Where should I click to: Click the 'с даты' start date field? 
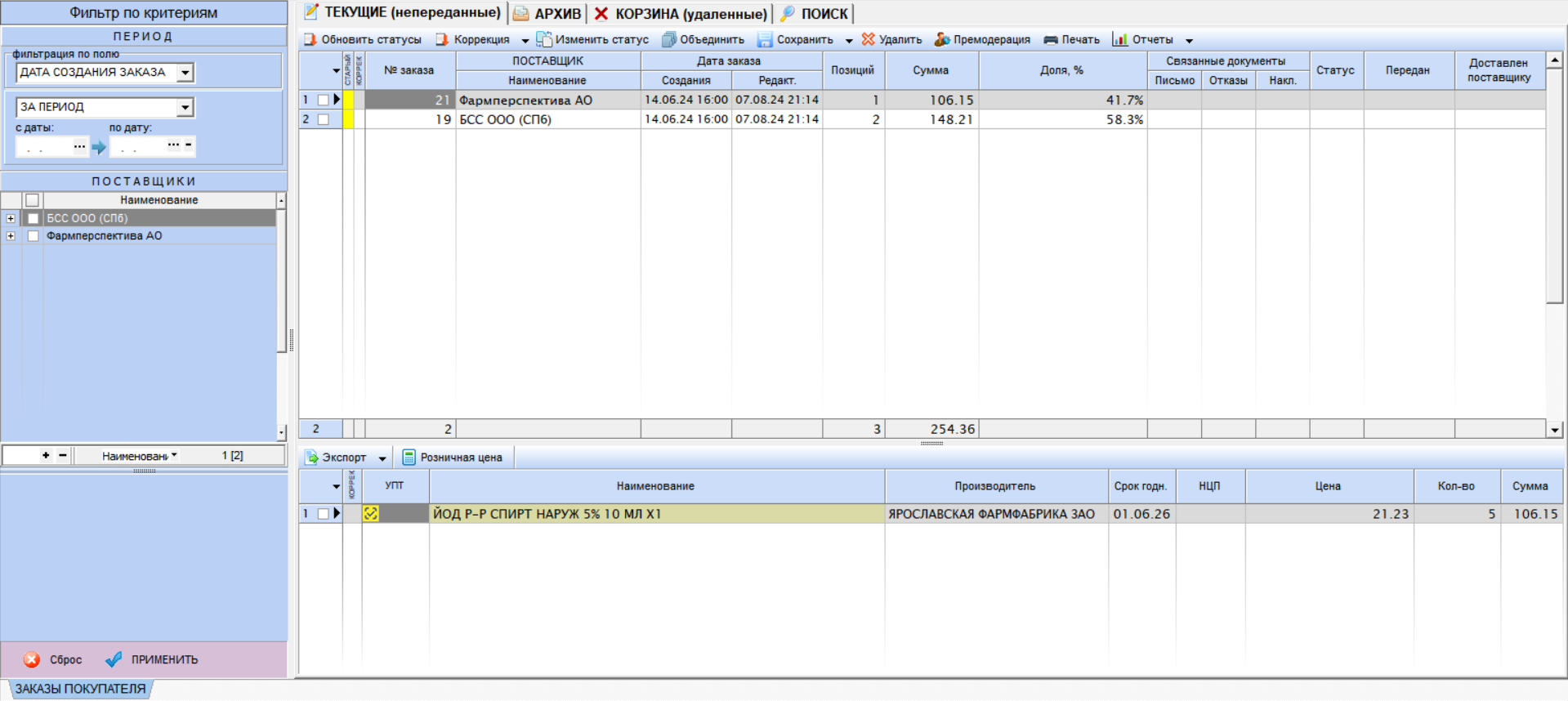point(44,147)
